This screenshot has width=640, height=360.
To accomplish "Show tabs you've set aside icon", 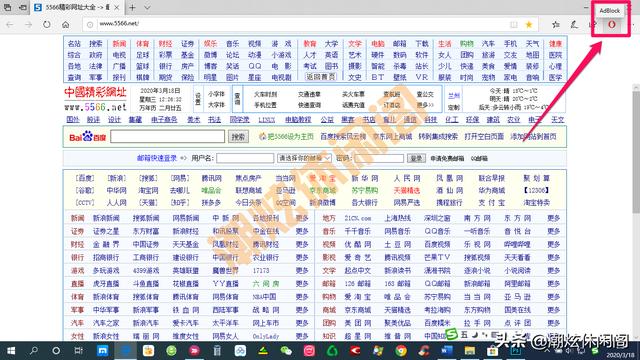I will click(8, 7).
